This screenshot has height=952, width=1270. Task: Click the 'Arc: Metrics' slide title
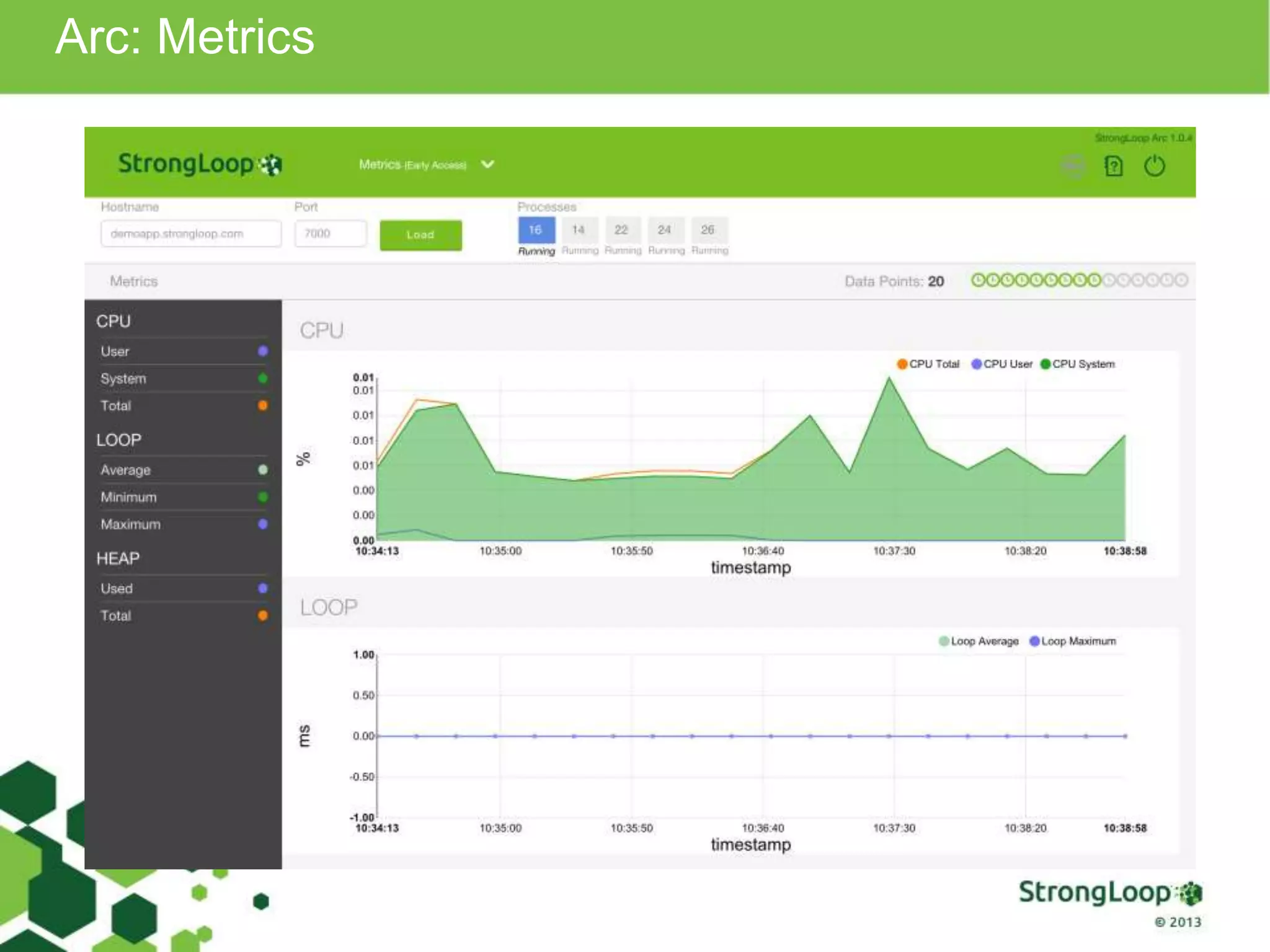185,37
